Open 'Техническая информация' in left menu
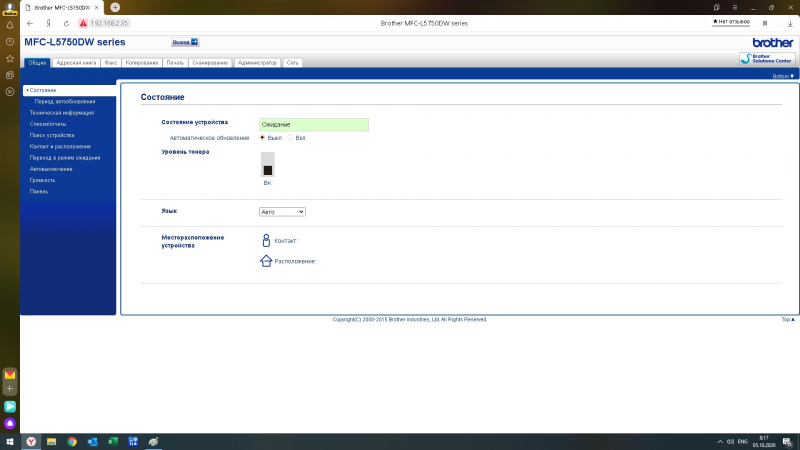This screenshot has height=450, width=800. point(61,113)
